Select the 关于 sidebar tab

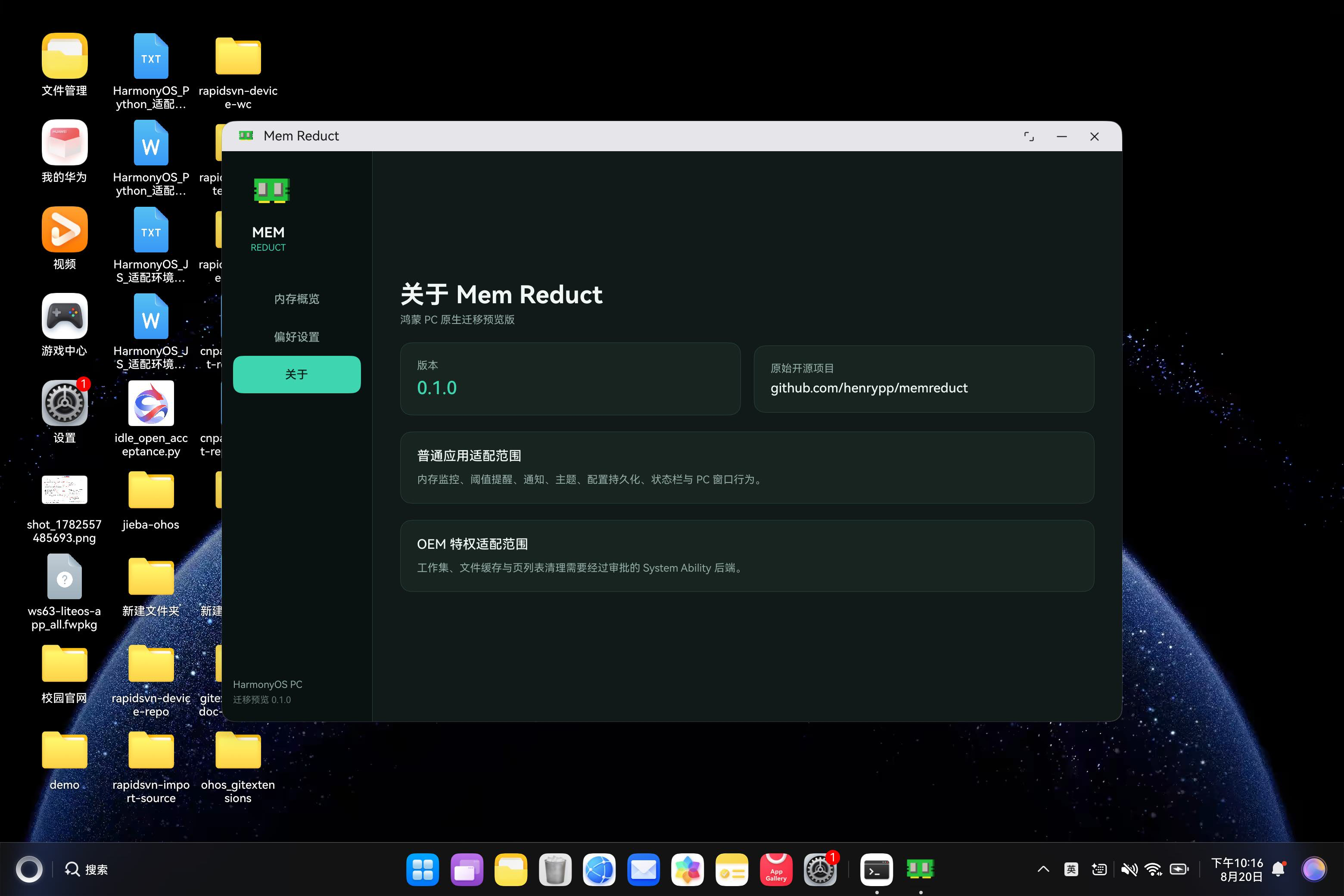pyautogui.click(x=296, y=374)
